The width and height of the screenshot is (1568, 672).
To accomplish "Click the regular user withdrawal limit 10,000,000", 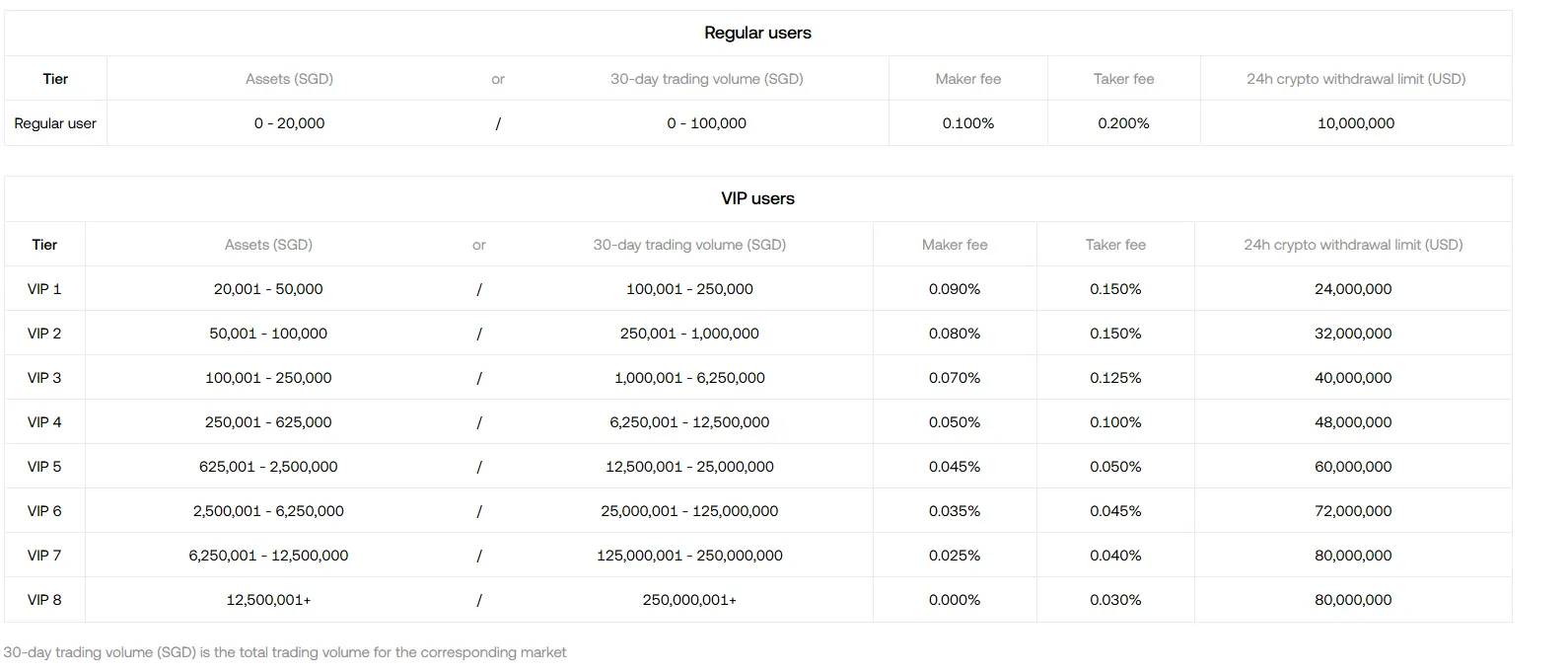I will point(1356,123).
